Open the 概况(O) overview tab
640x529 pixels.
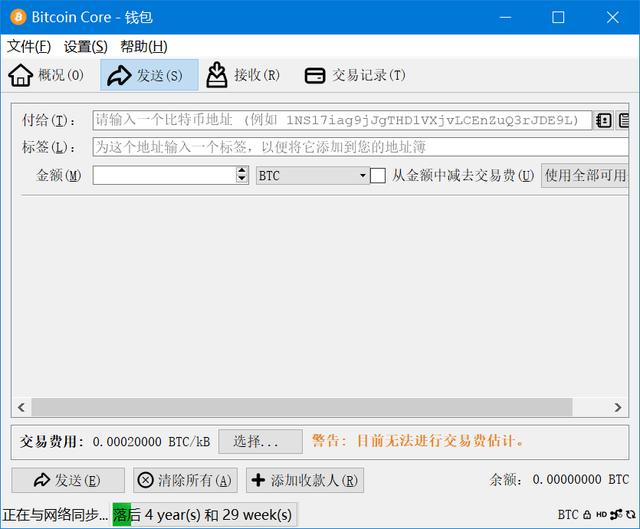pyautogui.click(x=46, y=75)
